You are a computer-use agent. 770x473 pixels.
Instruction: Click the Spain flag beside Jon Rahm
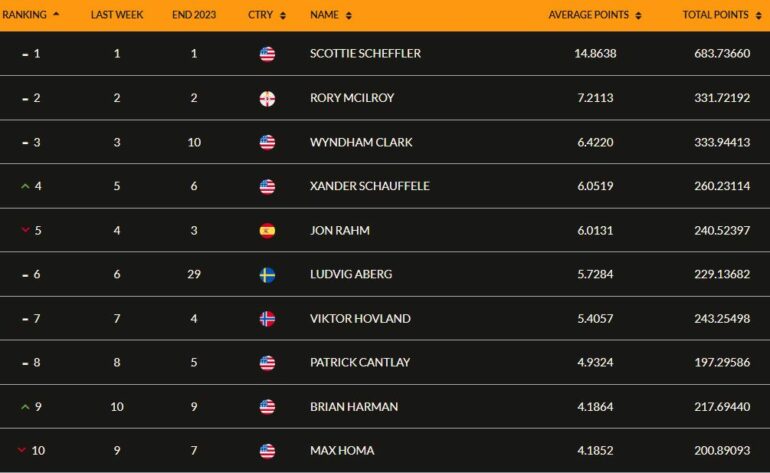click(267, 230)
